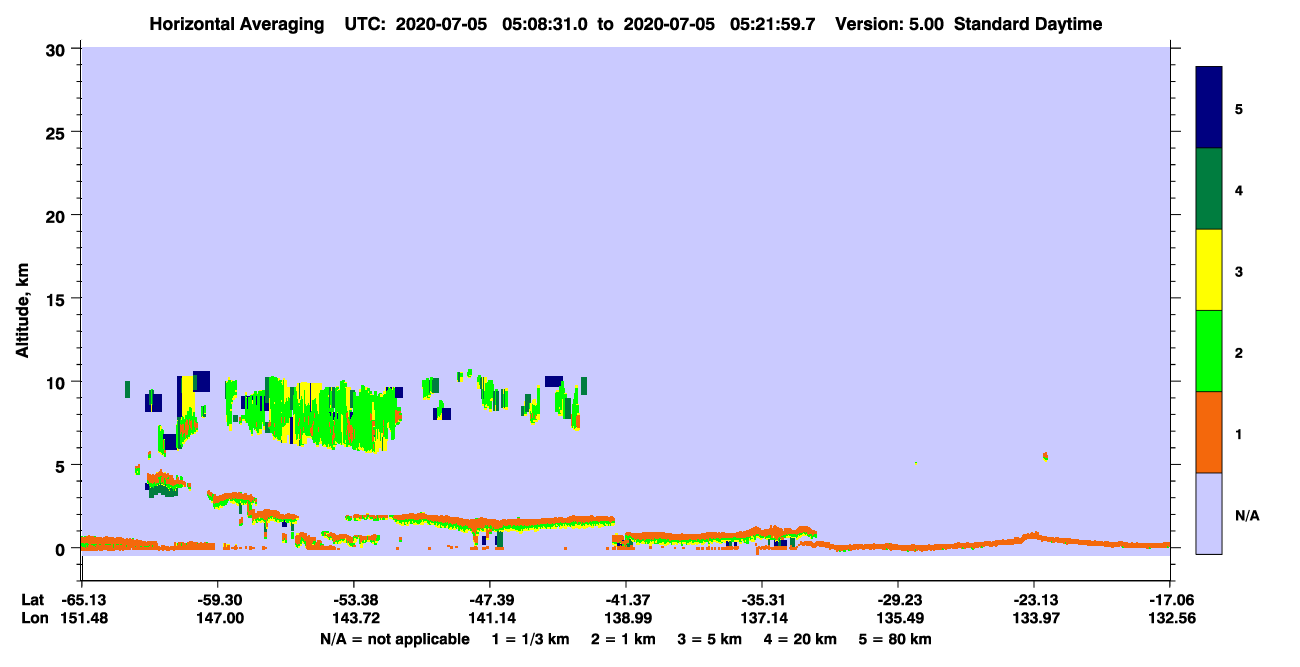Click the 'Lat' row label
Viewport: 1300px width, 667px height.
[32, 600]
